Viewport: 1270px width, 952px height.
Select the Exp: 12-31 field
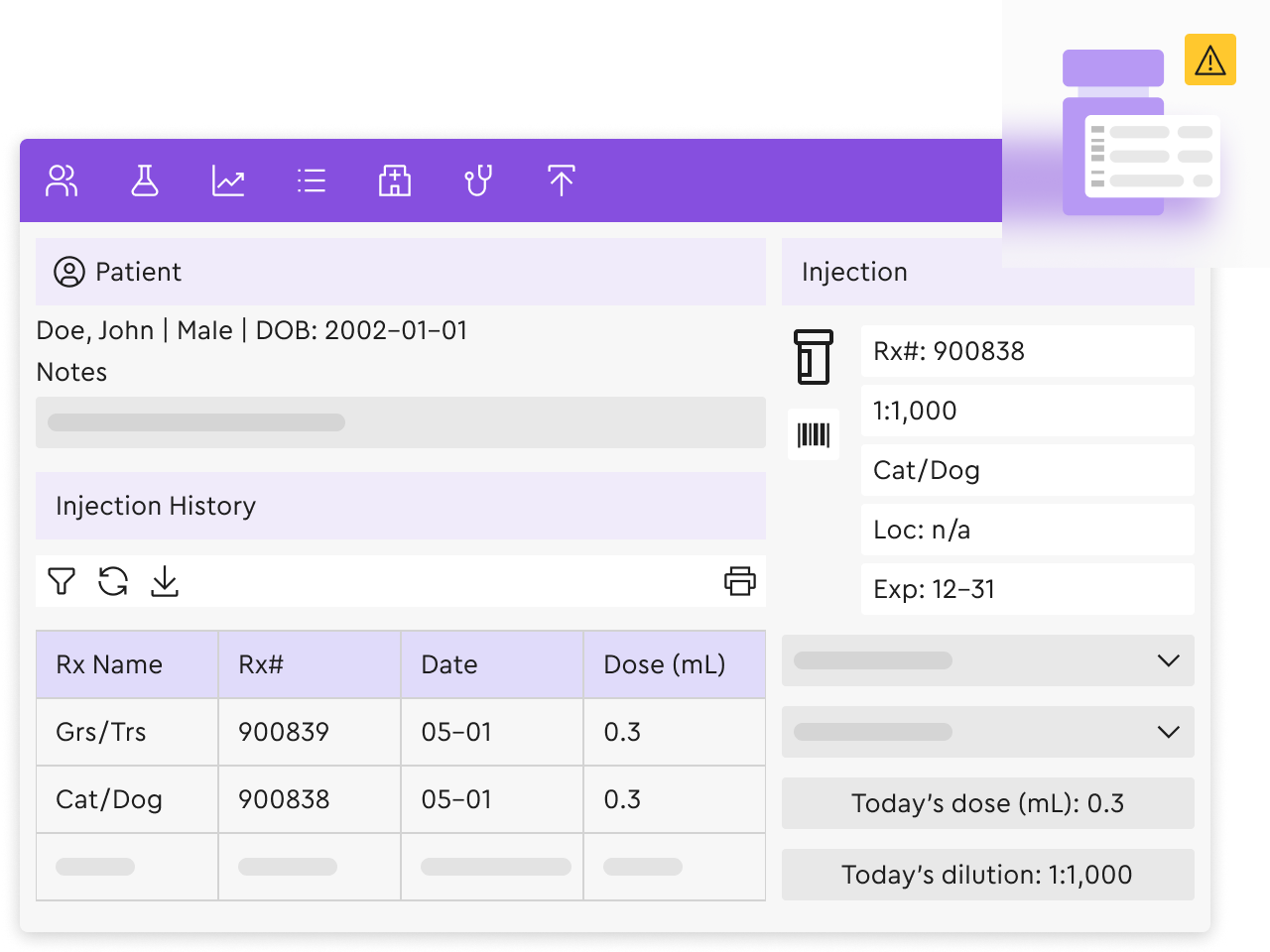click(x=1028, y=589)
